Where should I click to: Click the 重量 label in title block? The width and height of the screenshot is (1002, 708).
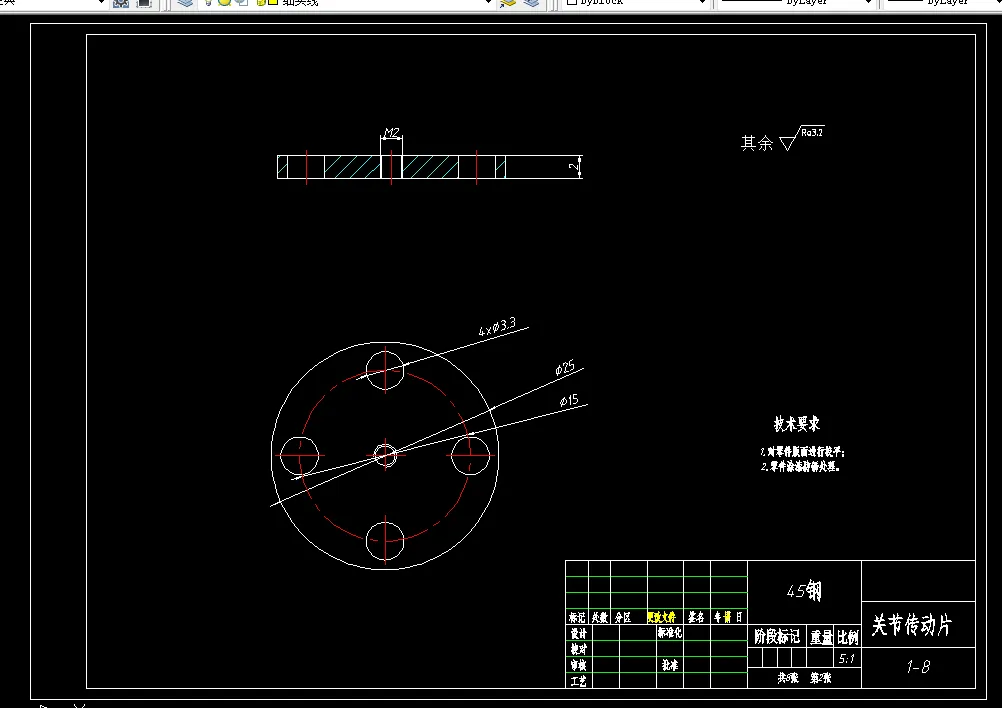(822, 637)
